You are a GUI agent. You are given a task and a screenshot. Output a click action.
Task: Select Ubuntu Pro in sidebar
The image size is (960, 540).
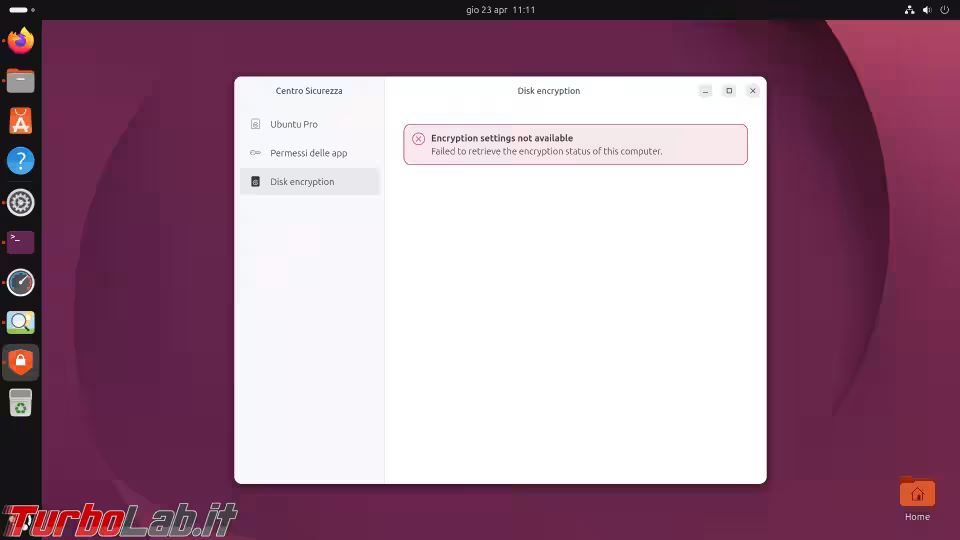click(293, 124)
